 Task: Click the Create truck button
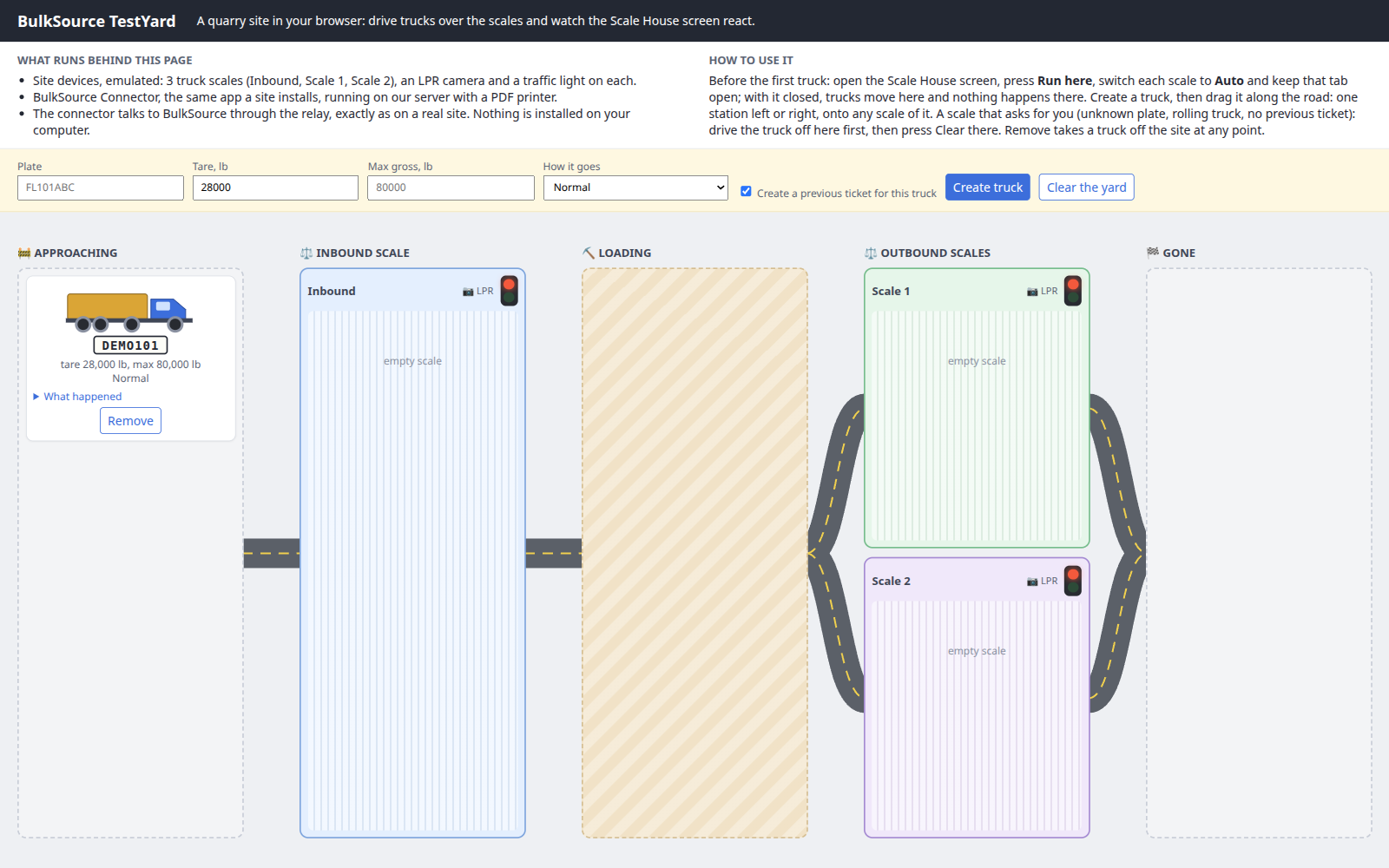click(988, 187)
